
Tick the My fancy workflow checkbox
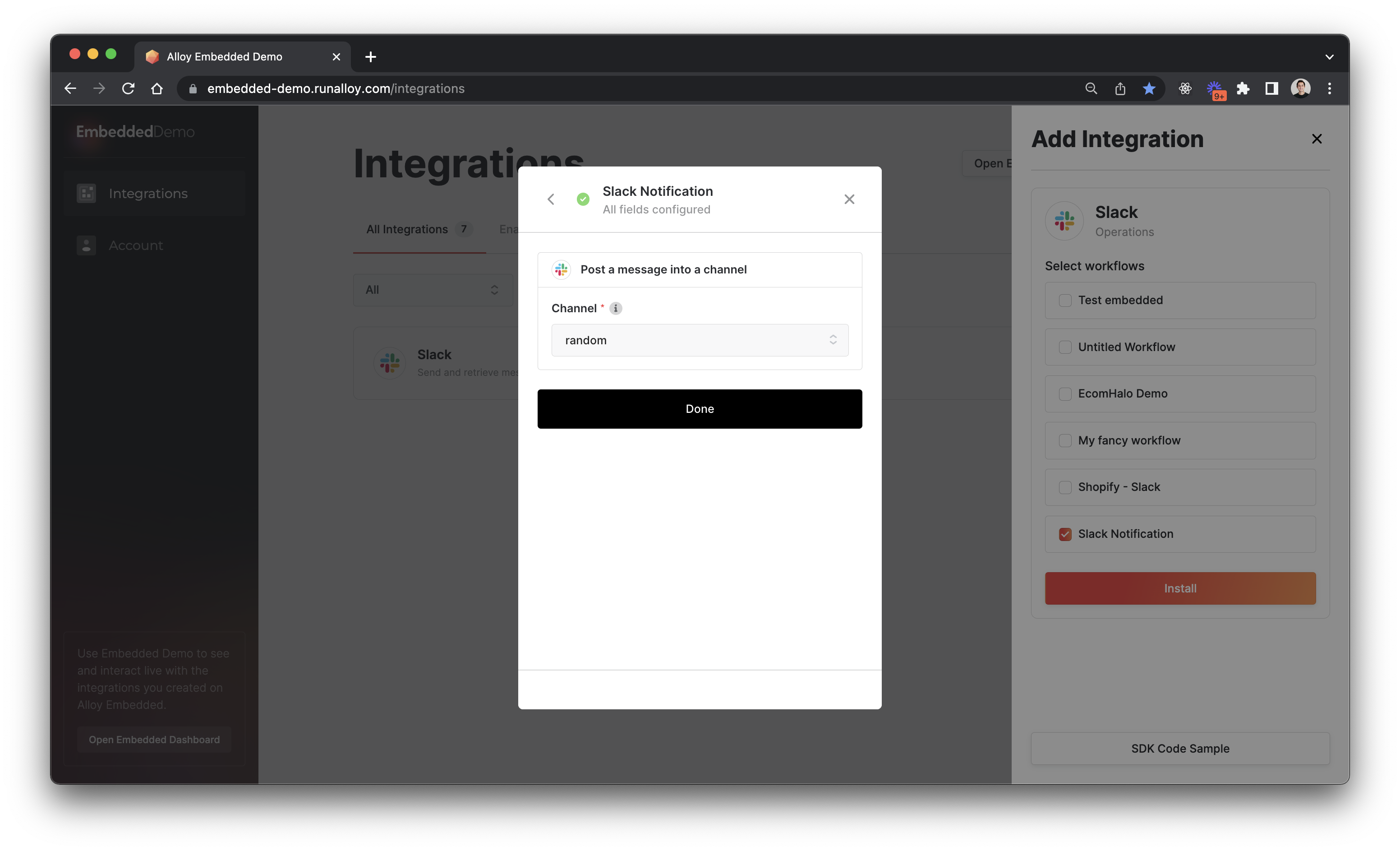(x=1065, y=440)
